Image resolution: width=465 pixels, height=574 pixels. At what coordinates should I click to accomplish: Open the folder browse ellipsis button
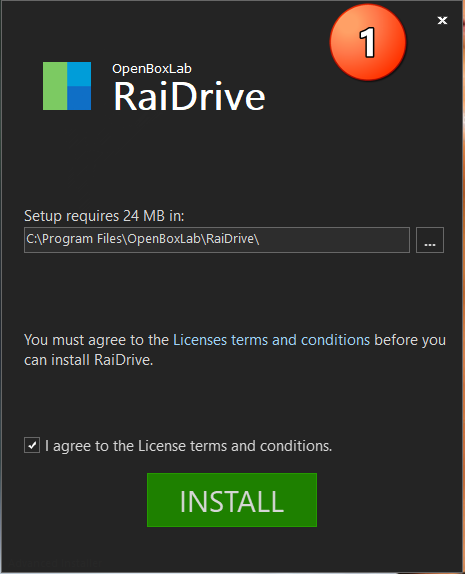pyautogui.click(x=430, y=240)
